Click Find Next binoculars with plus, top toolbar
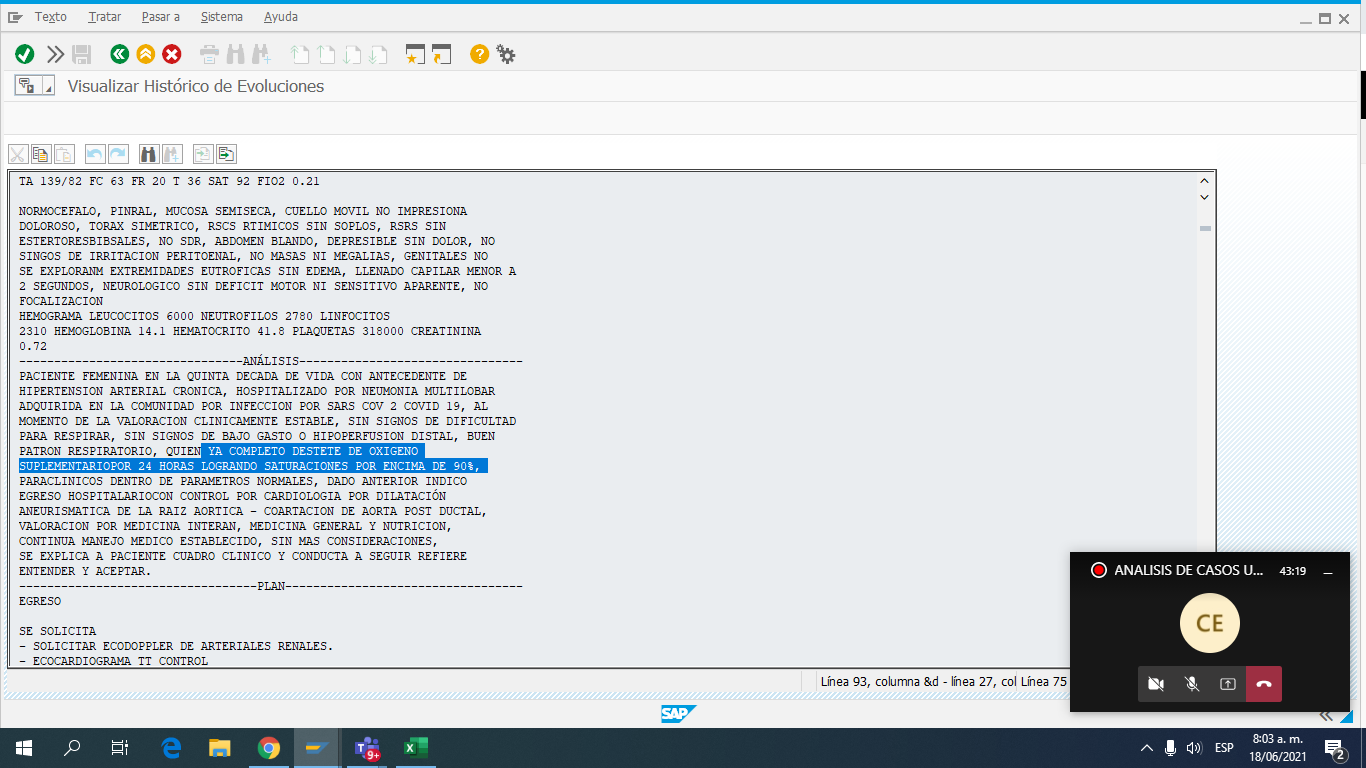The width and height of the screenshot is (1366, 768). point(261,54)
